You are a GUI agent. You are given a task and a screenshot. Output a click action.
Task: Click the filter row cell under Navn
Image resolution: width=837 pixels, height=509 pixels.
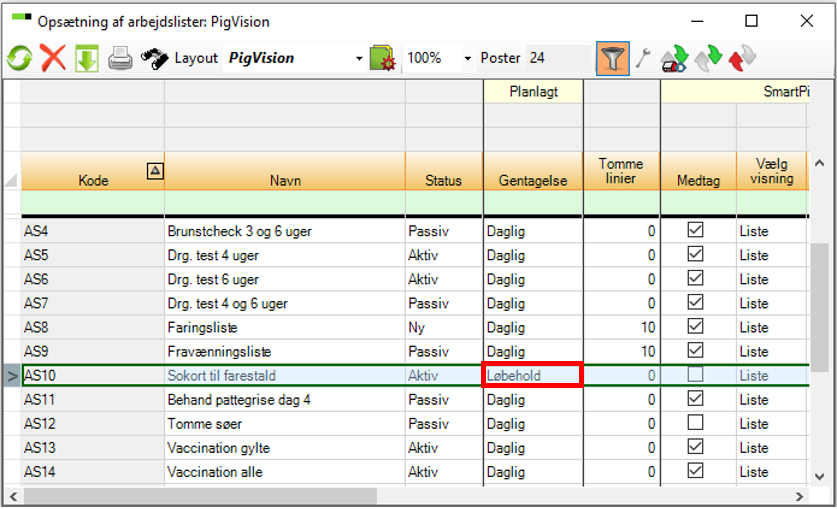[x=285, y=203]
